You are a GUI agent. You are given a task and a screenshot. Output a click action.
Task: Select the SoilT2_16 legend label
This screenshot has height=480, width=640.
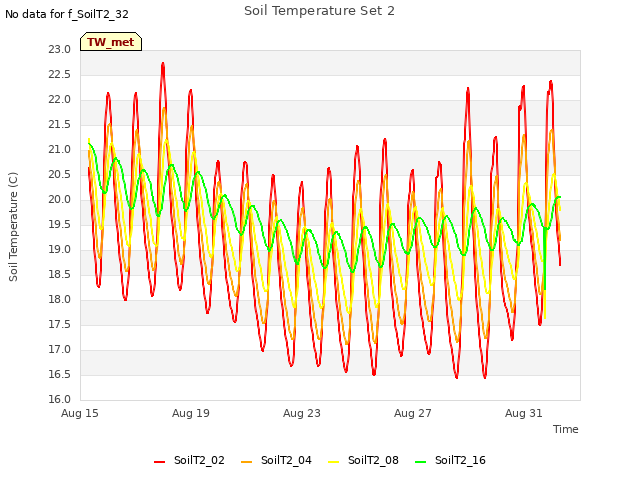tap(460, 460)
